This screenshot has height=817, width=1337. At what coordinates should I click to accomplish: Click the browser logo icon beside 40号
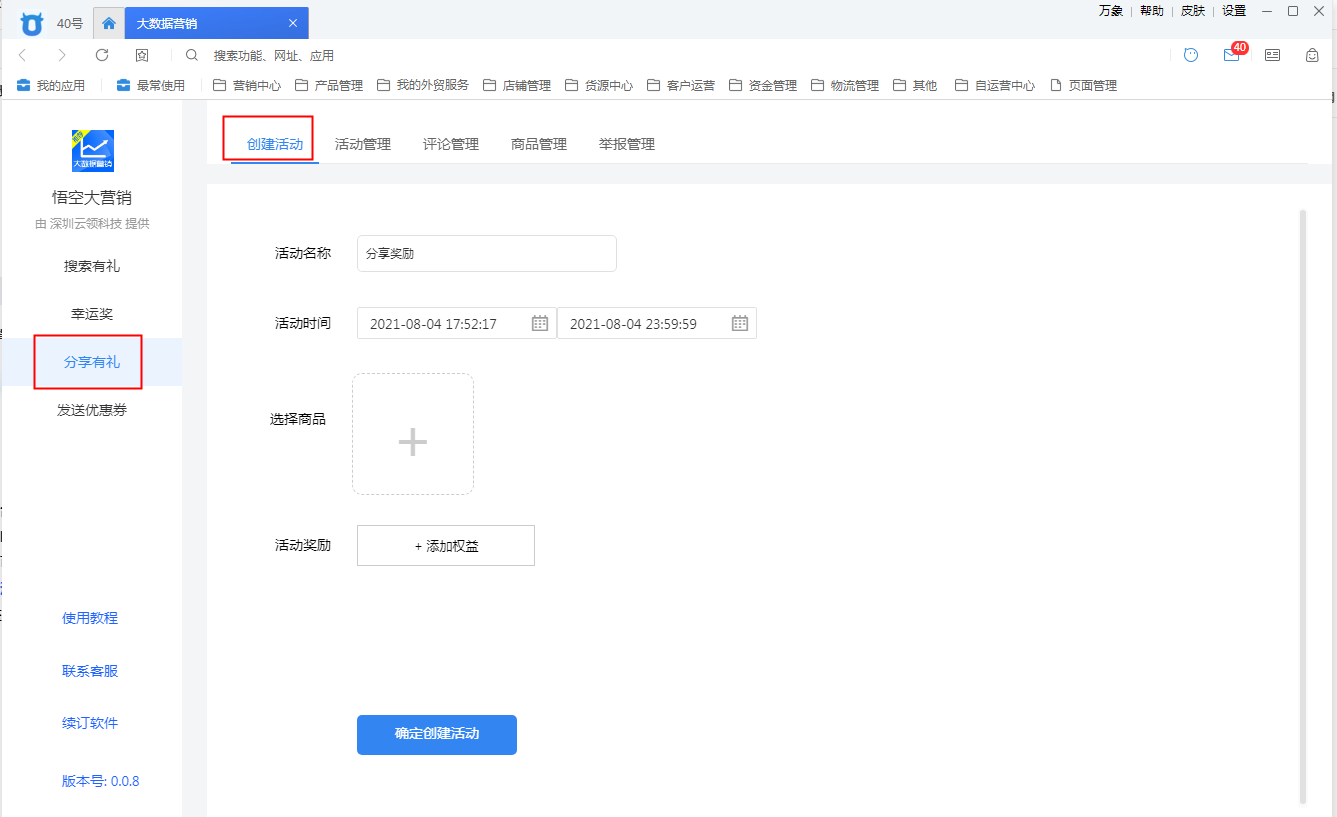32,23
